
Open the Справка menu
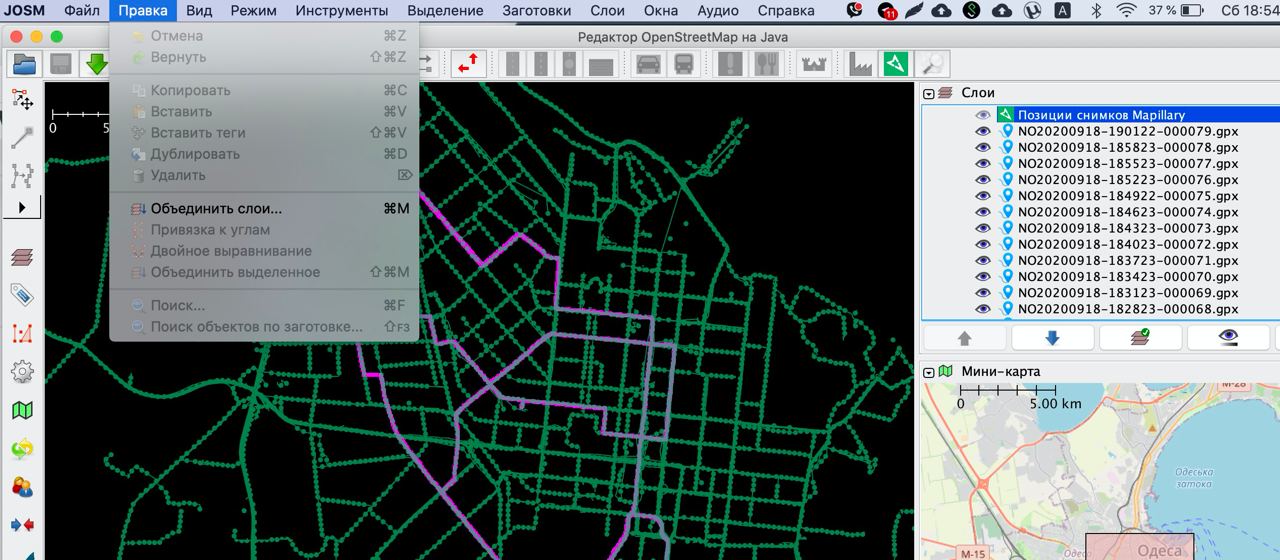(786, 11)
